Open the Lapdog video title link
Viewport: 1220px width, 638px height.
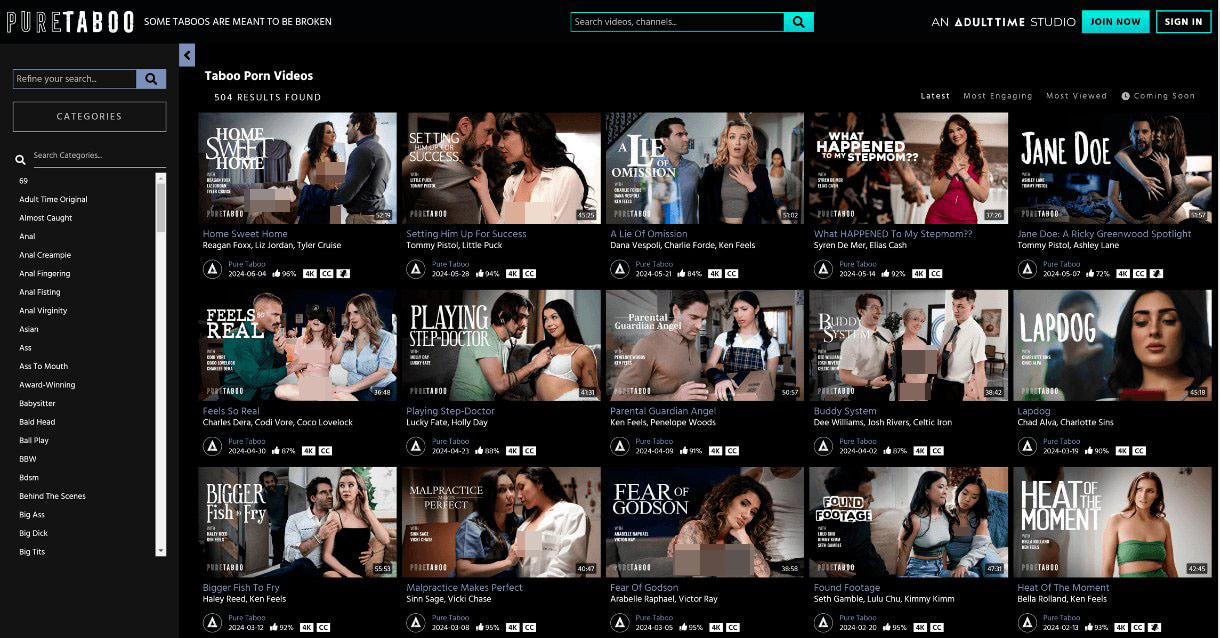[1034, 411]
